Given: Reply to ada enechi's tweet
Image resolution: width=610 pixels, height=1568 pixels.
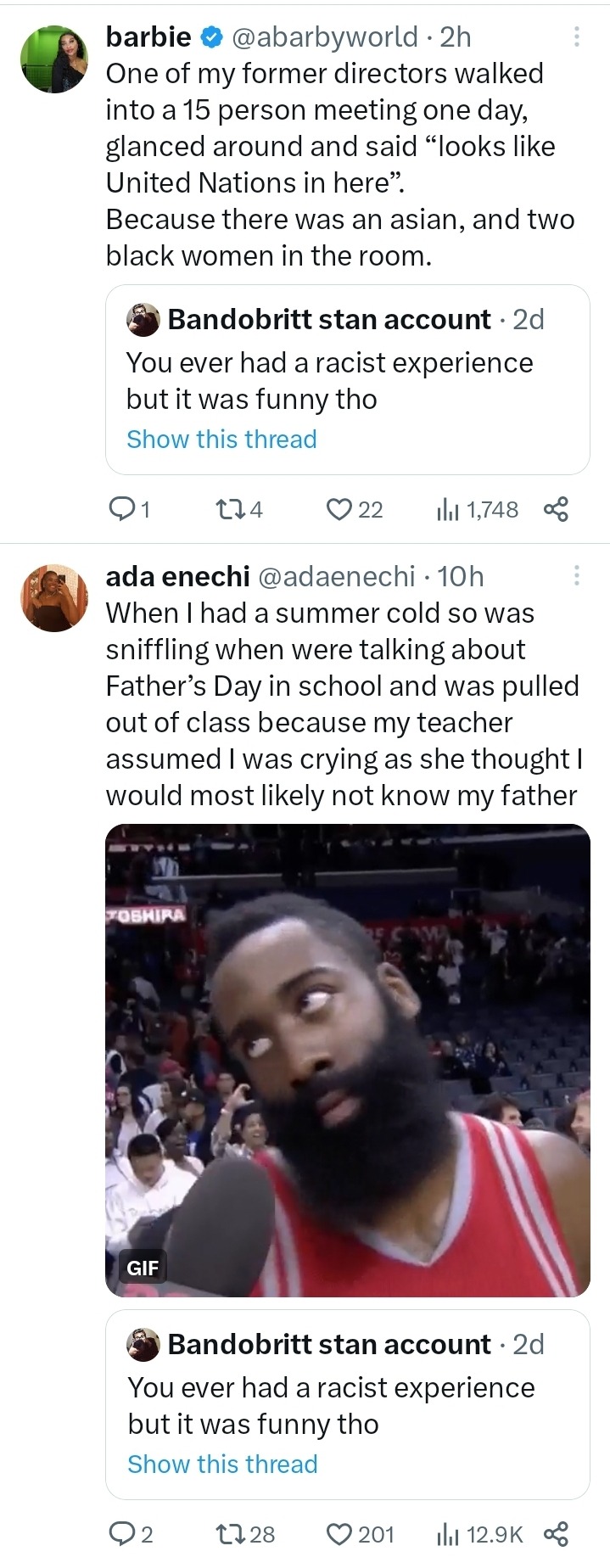Looking at the screenshot, I should 123,1533.
